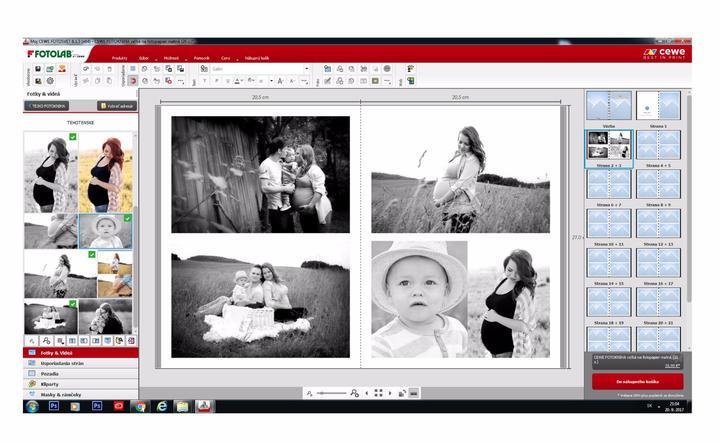
Task: Open the Pomocník menu
Action: (x=204, y=58)
